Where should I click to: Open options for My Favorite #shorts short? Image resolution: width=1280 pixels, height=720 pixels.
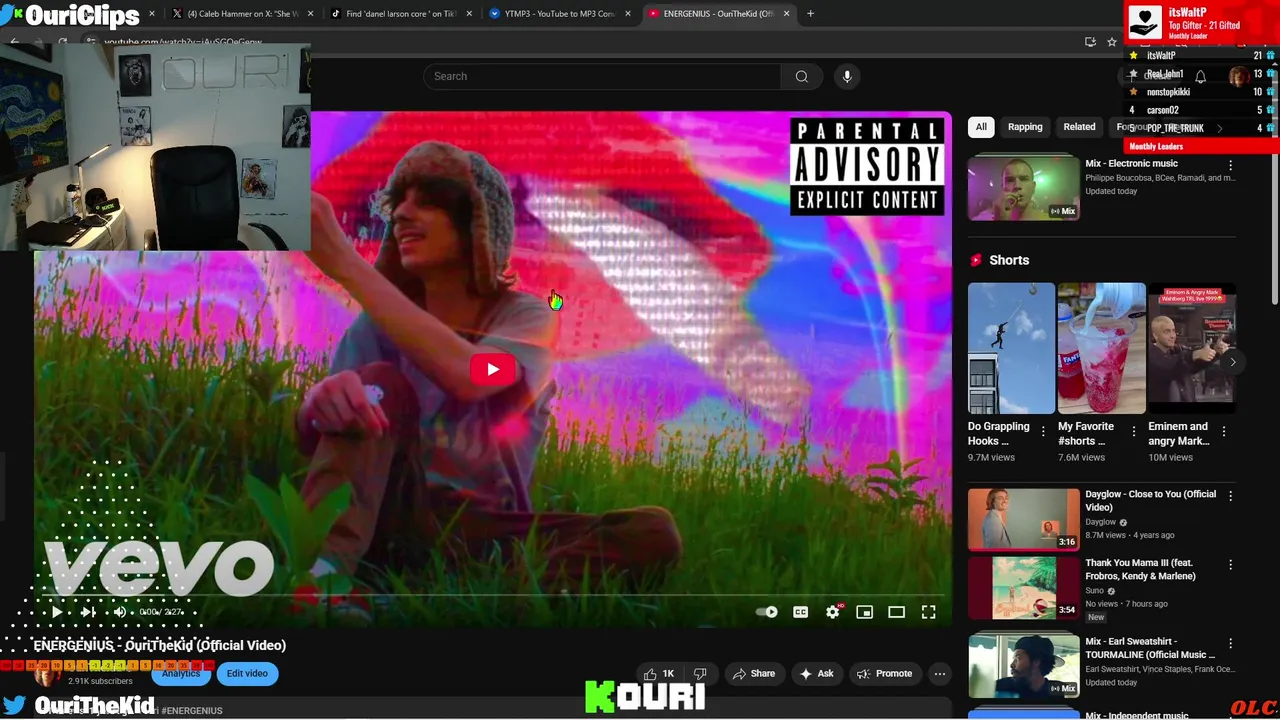[1133, 431]
